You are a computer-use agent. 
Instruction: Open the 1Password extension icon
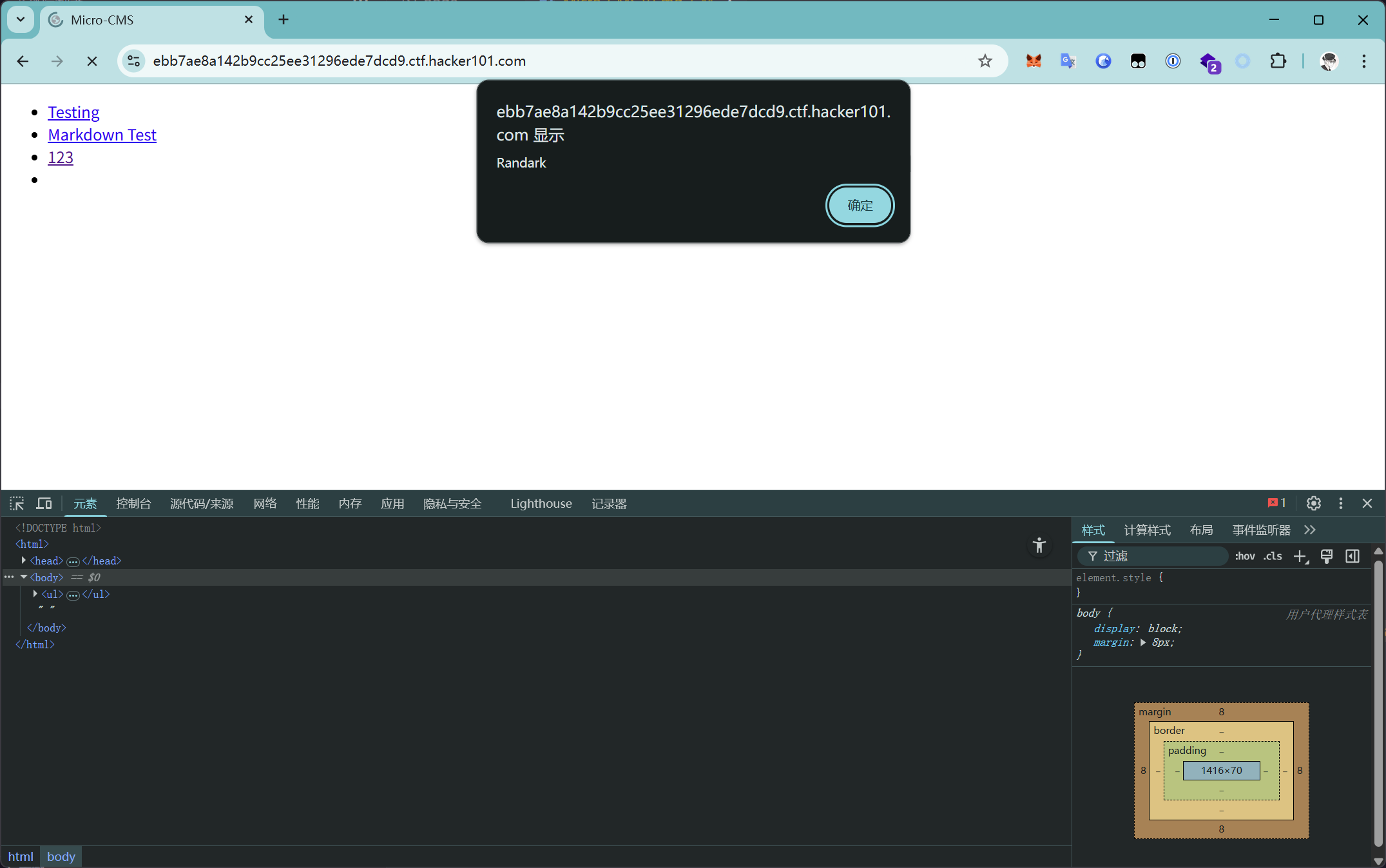point(1173,61)
